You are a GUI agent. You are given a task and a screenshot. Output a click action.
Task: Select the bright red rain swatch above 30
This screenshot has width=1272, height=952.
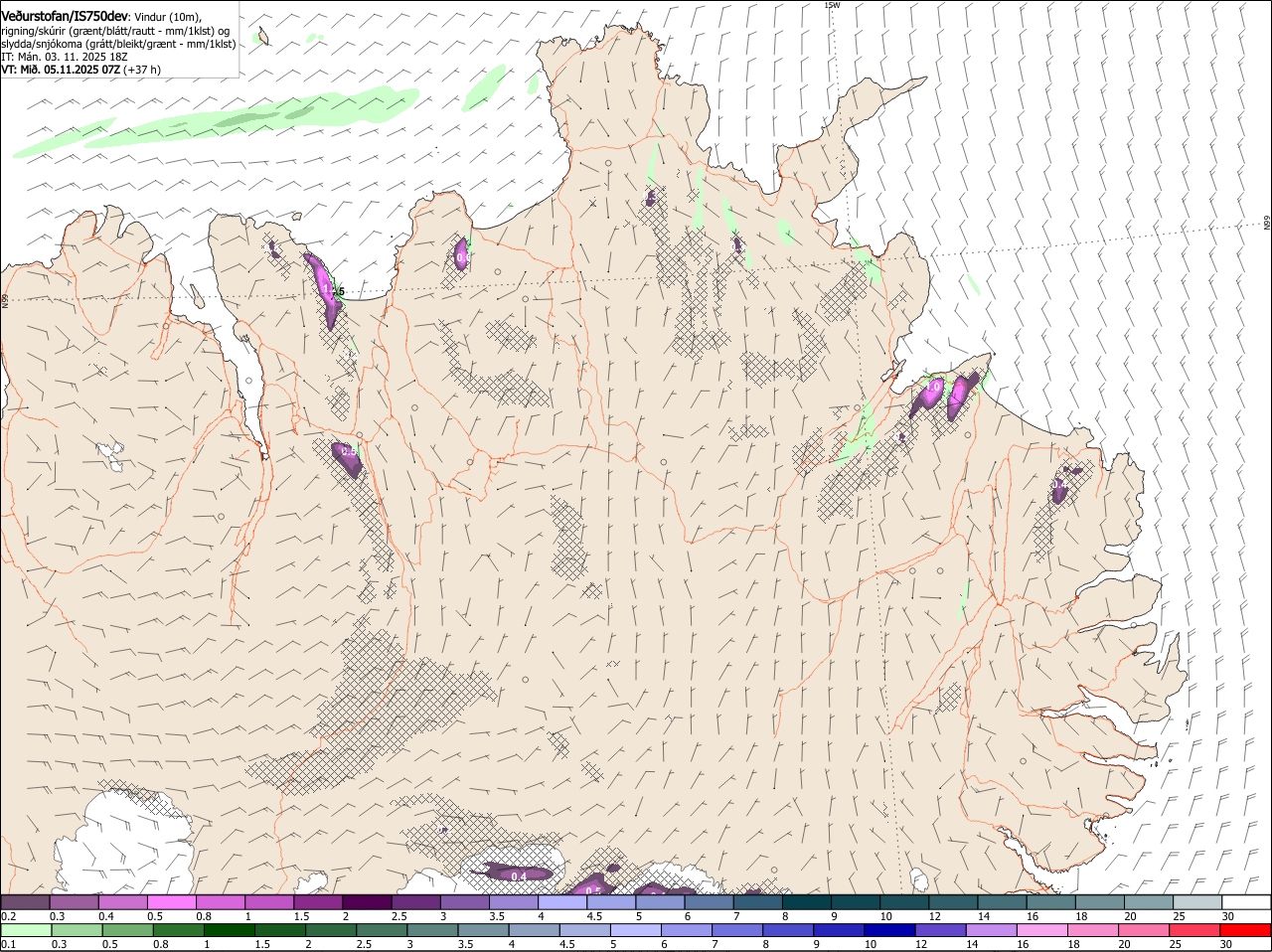(x=1245, y=930)
